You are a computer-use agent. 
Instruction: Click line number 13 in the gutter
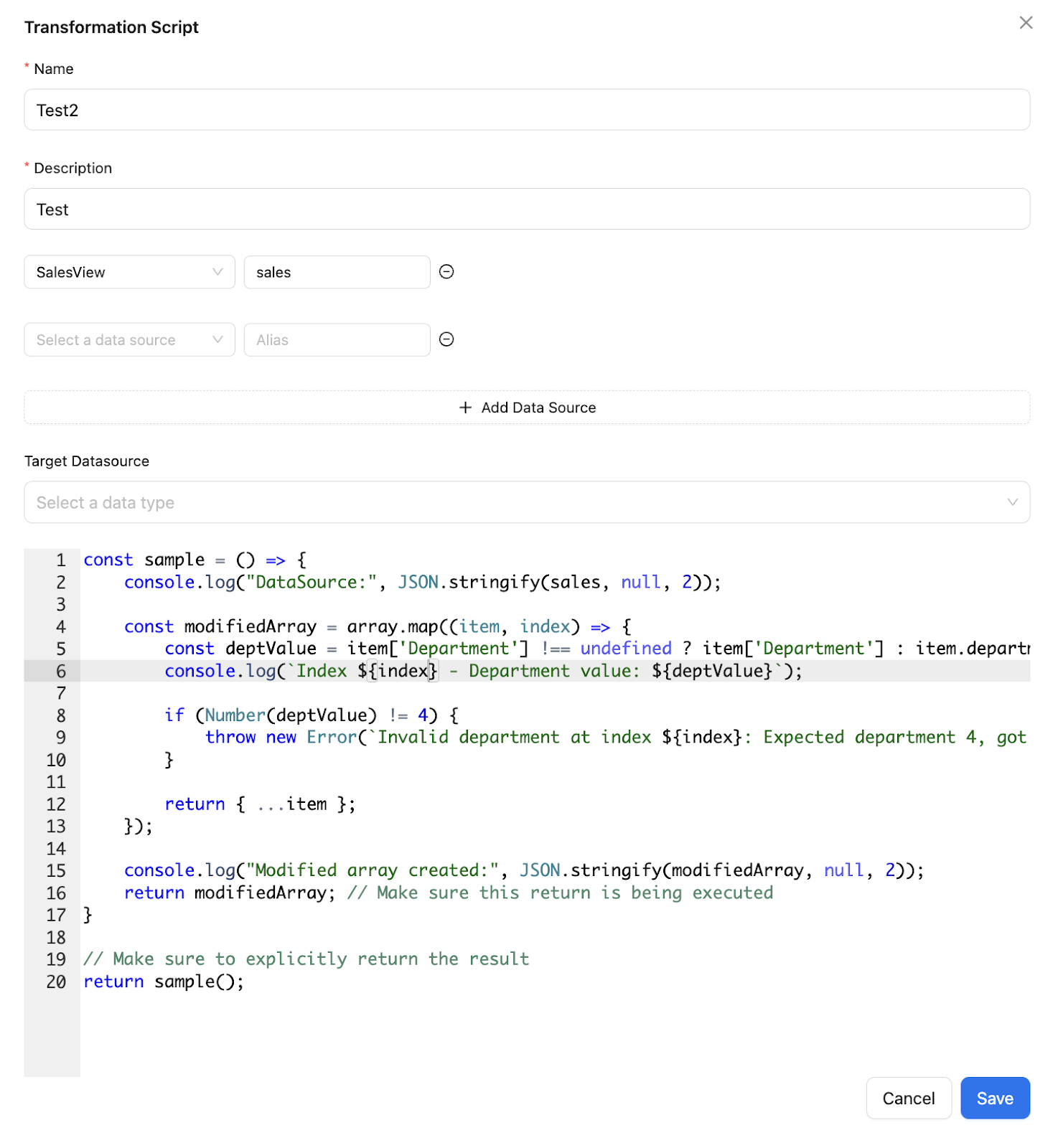pos(56,827)
